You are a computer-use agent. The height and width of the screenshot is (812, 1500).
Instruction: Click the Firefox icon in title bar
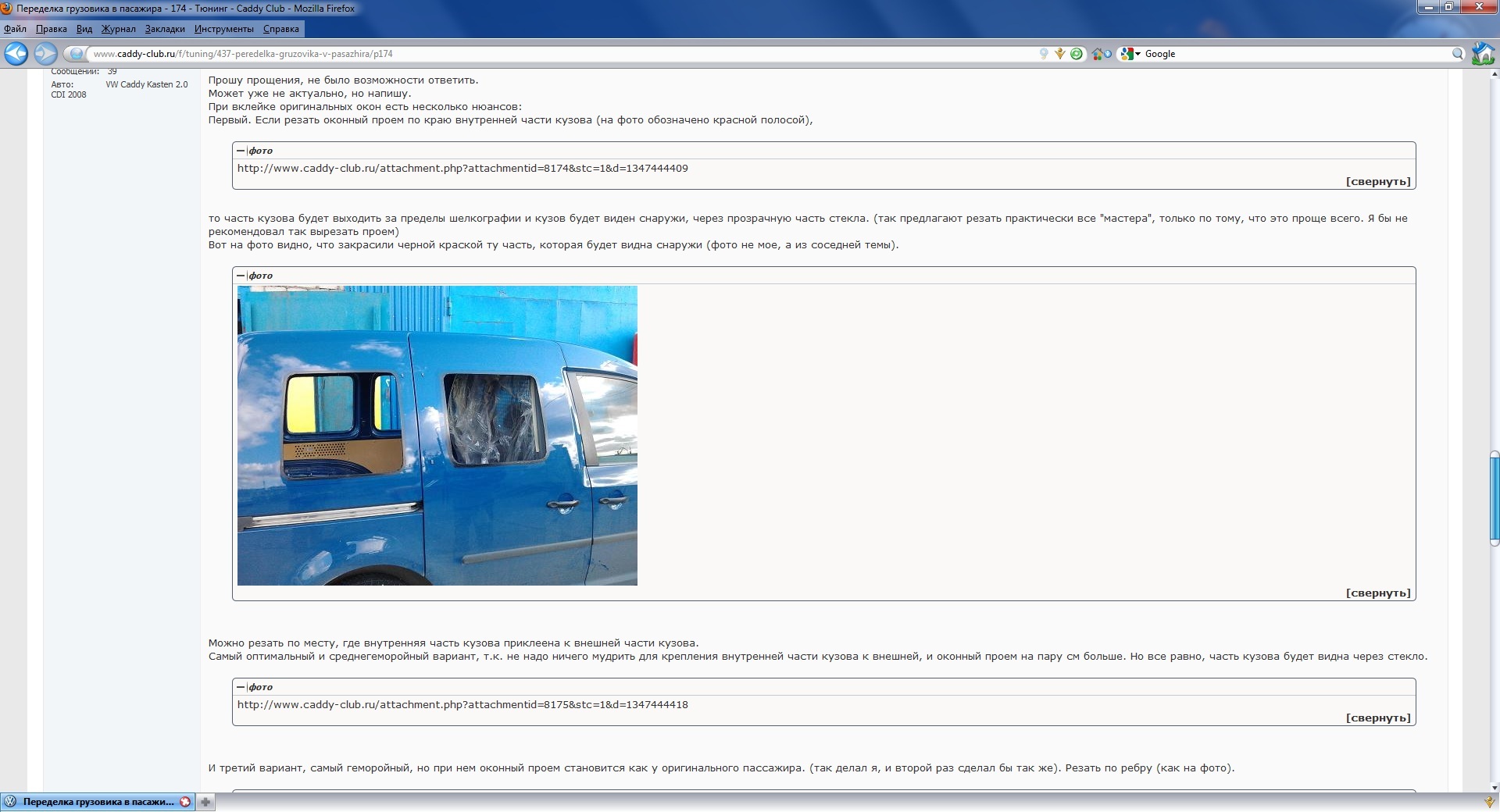coord(7,9)
